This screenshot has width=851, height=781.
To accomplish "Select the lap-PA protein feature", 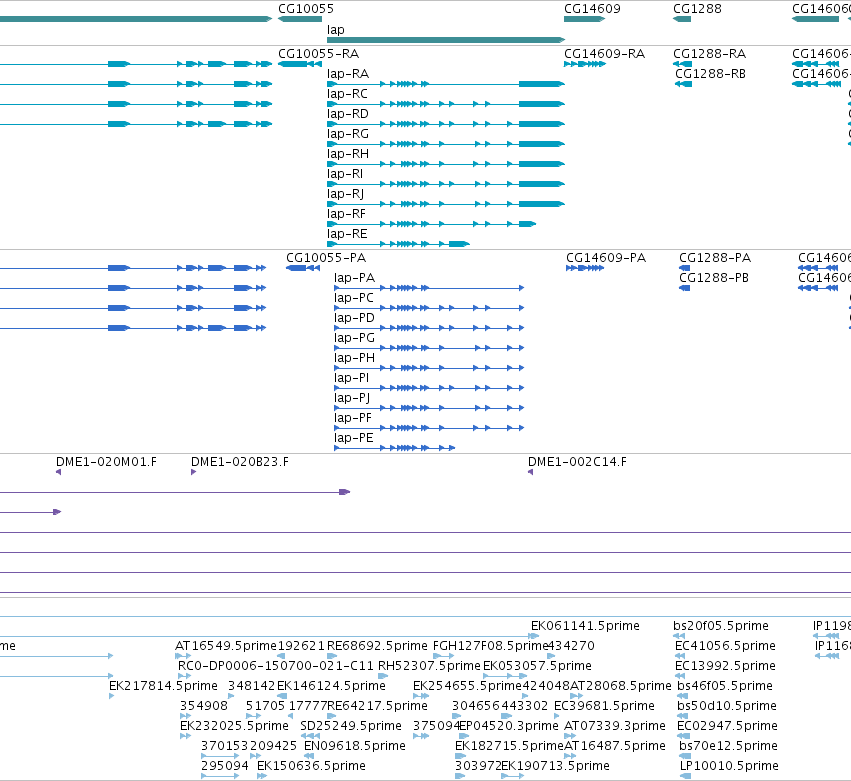I will click(429, 288).
